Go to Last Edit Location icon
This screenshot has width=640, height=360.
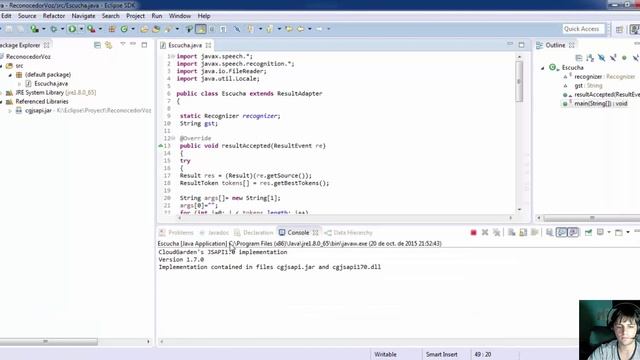pos(289,29)
